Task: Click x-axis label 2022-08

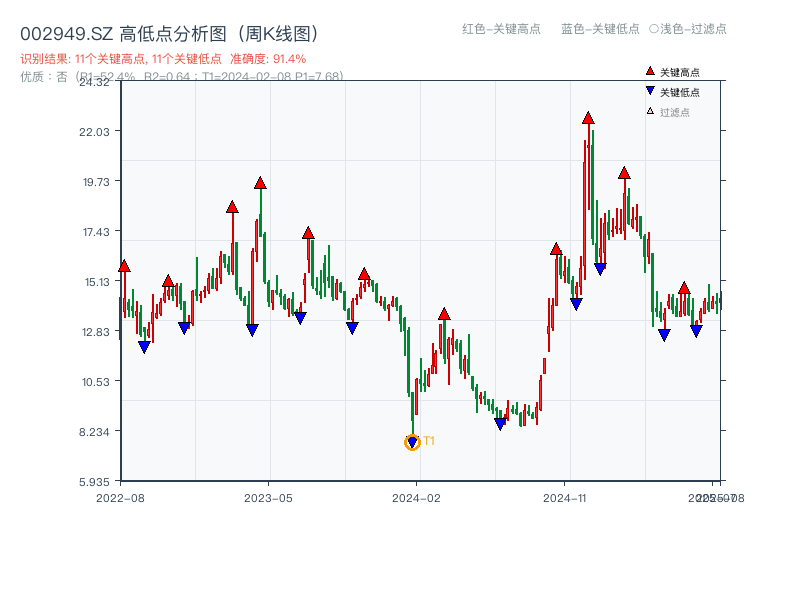Action: pos(120,498)
